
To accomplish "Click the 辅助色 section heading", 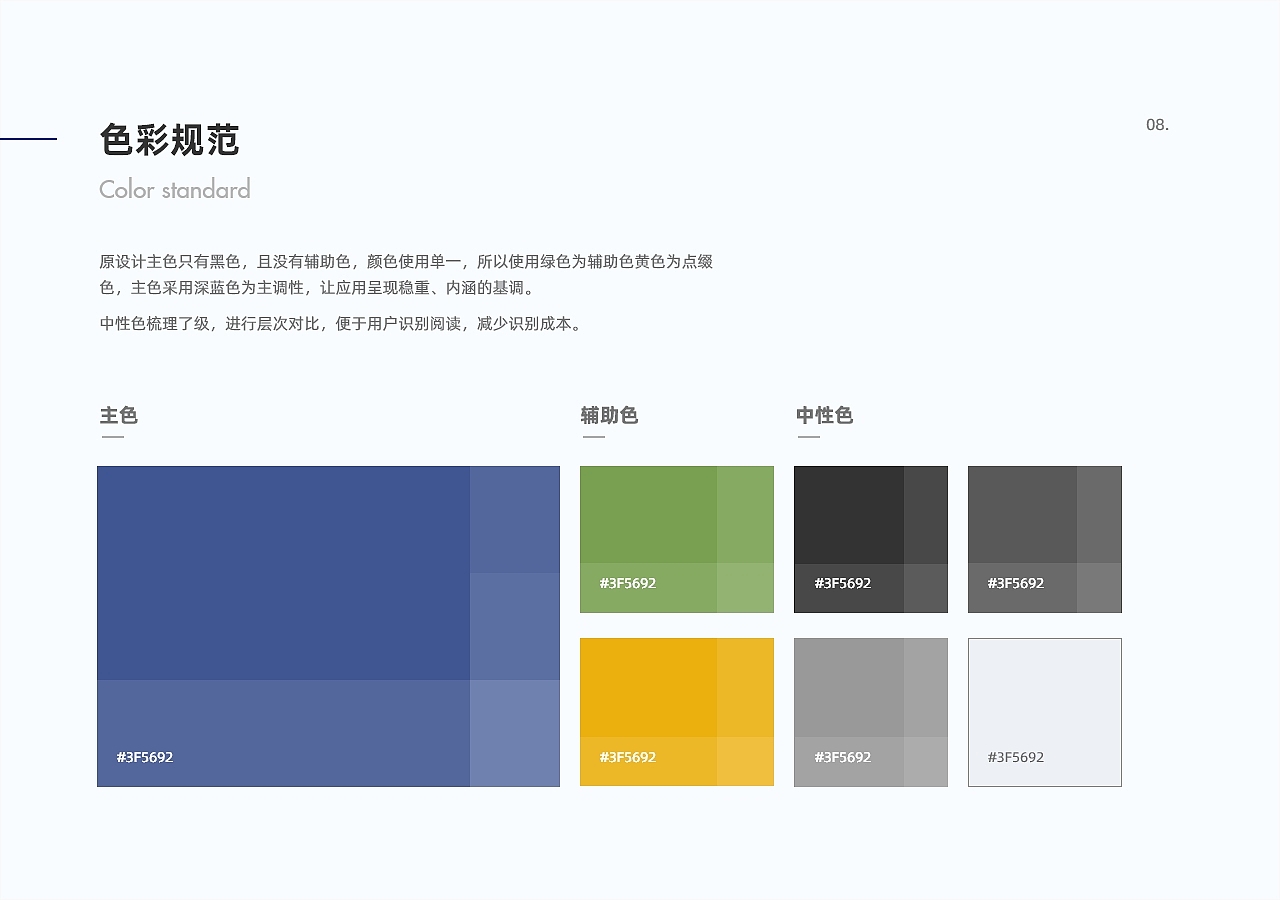I will click(610, 416).
